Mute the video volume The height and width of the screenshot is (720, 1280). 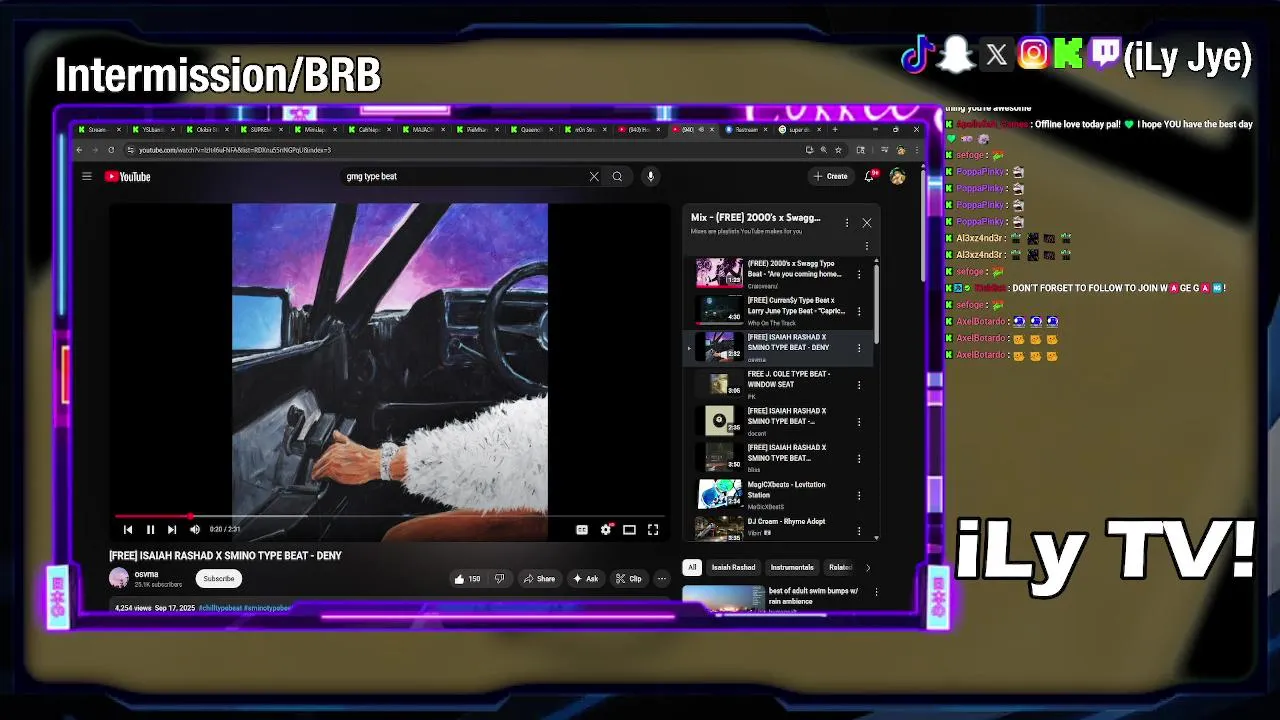(x=195, y=530)
